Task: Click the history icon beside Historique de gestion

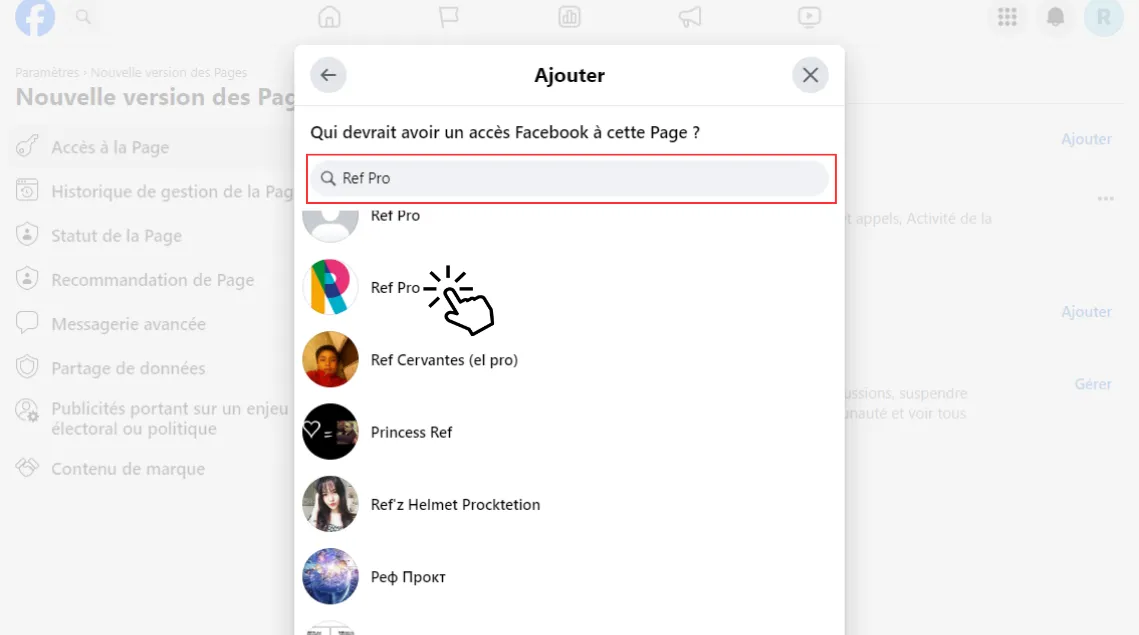Action: 27,190
